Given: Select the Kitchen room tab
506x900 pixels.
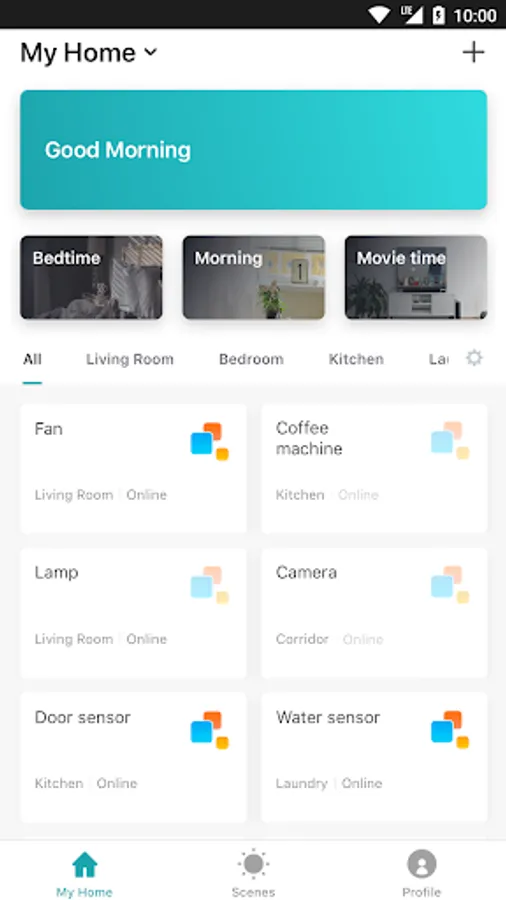Looking at the screenshot, I should point(356,359).
